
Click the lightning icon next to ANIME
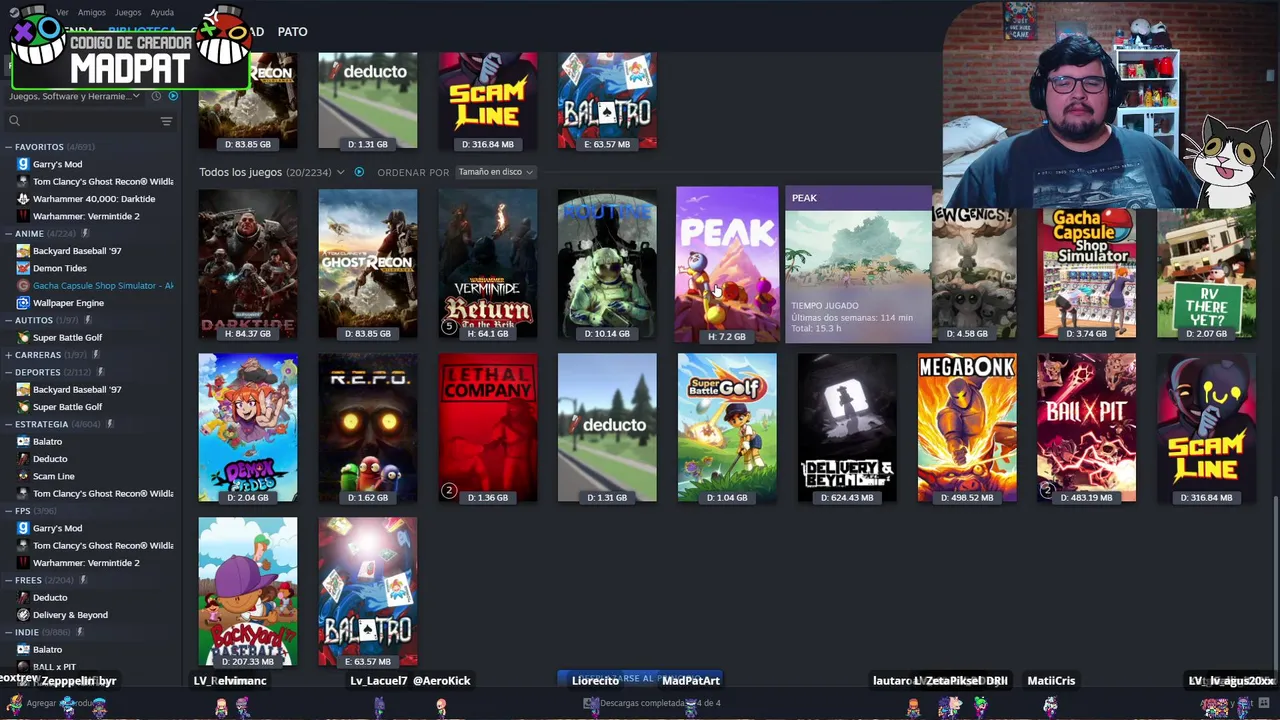(85, 234)
